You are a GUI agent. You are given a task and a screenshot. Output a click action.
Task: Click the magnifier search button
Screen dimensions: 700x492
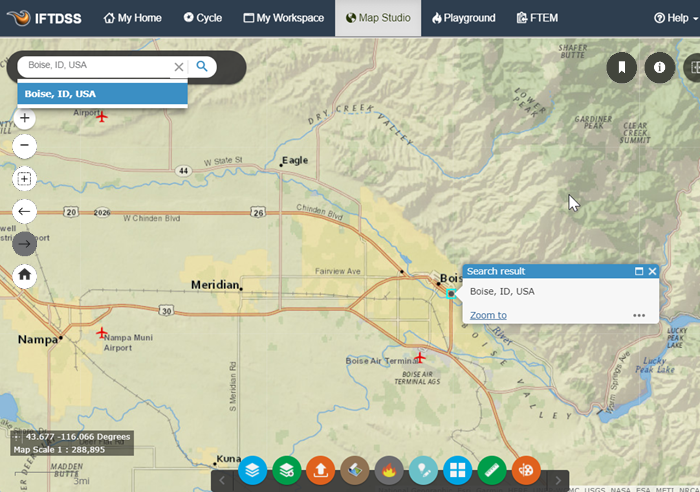click(x=202, y=67)
